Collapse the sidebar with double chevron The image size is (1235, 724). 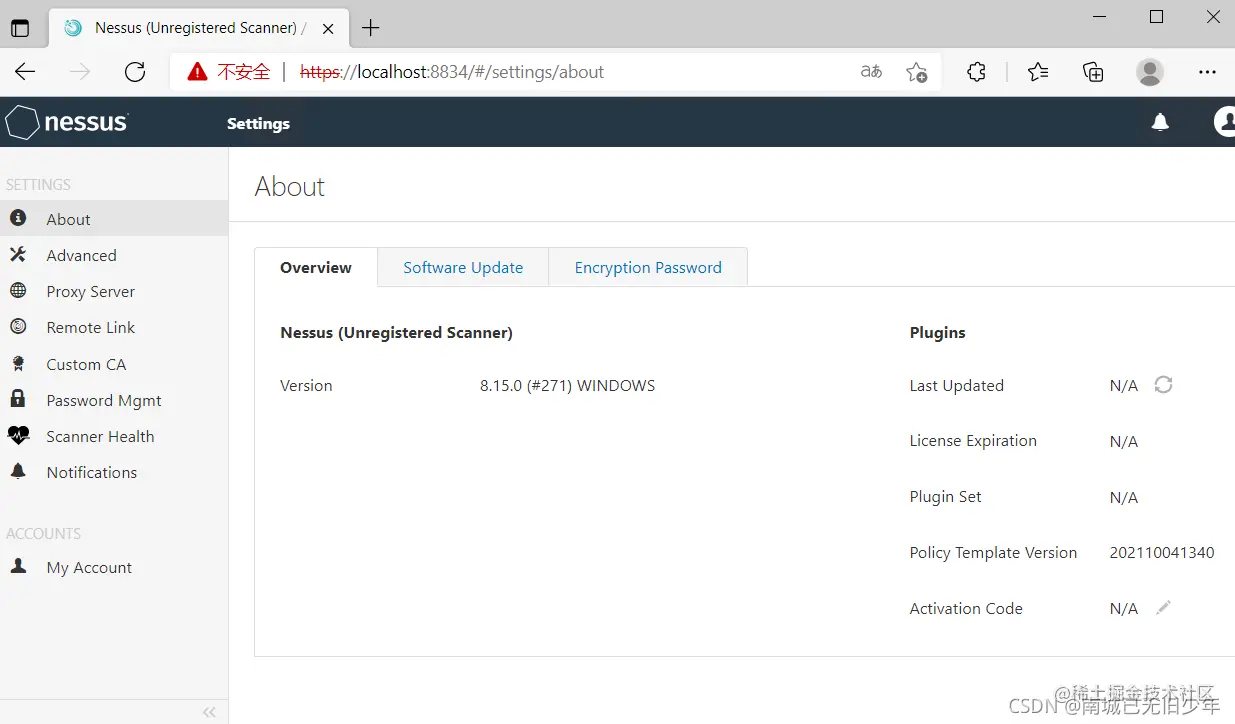[x=209, y=712]
